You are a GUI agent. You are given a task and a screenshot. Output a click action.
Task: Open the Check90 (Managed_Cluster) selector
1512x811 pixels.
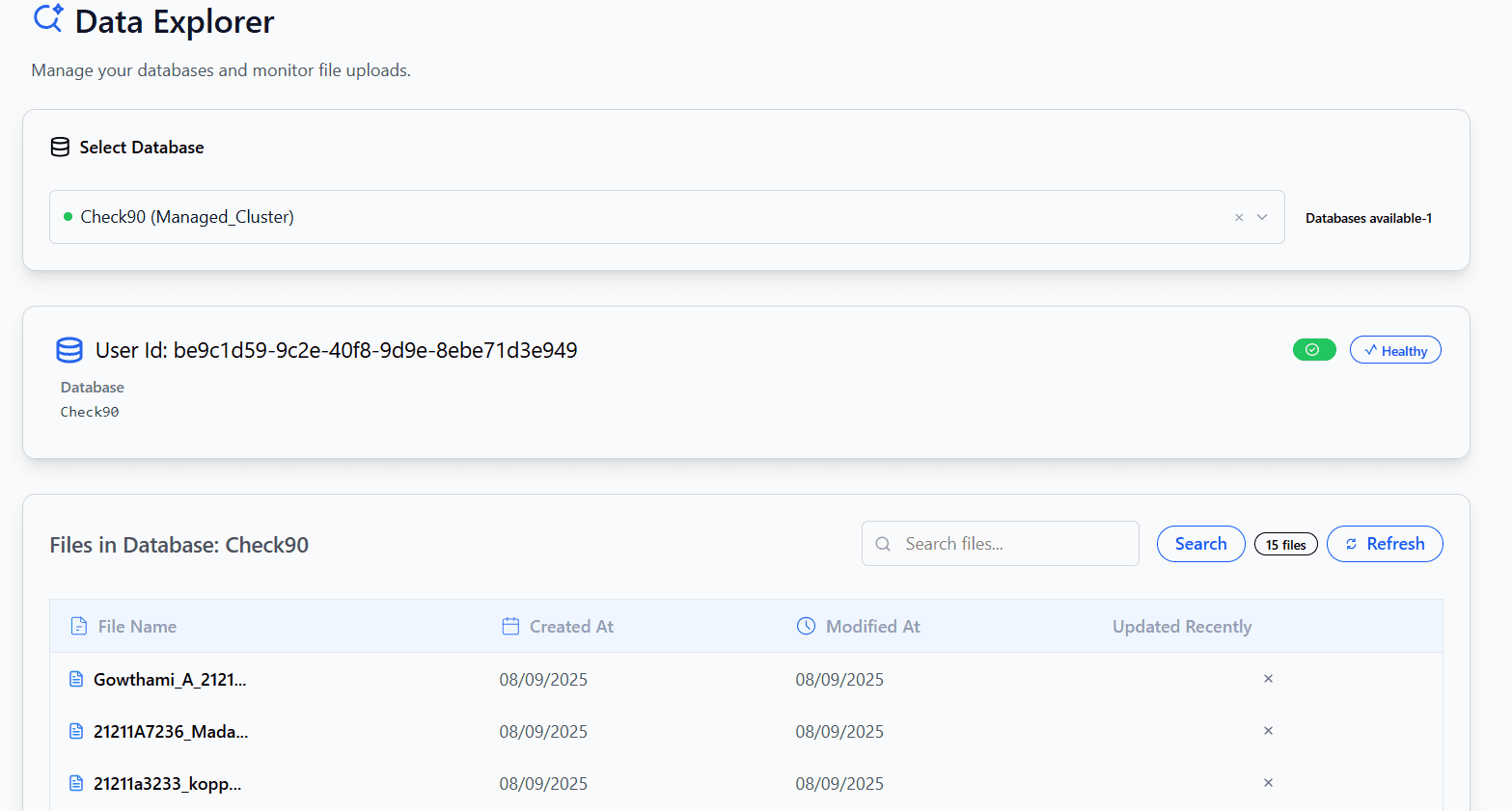pos(637,218)
